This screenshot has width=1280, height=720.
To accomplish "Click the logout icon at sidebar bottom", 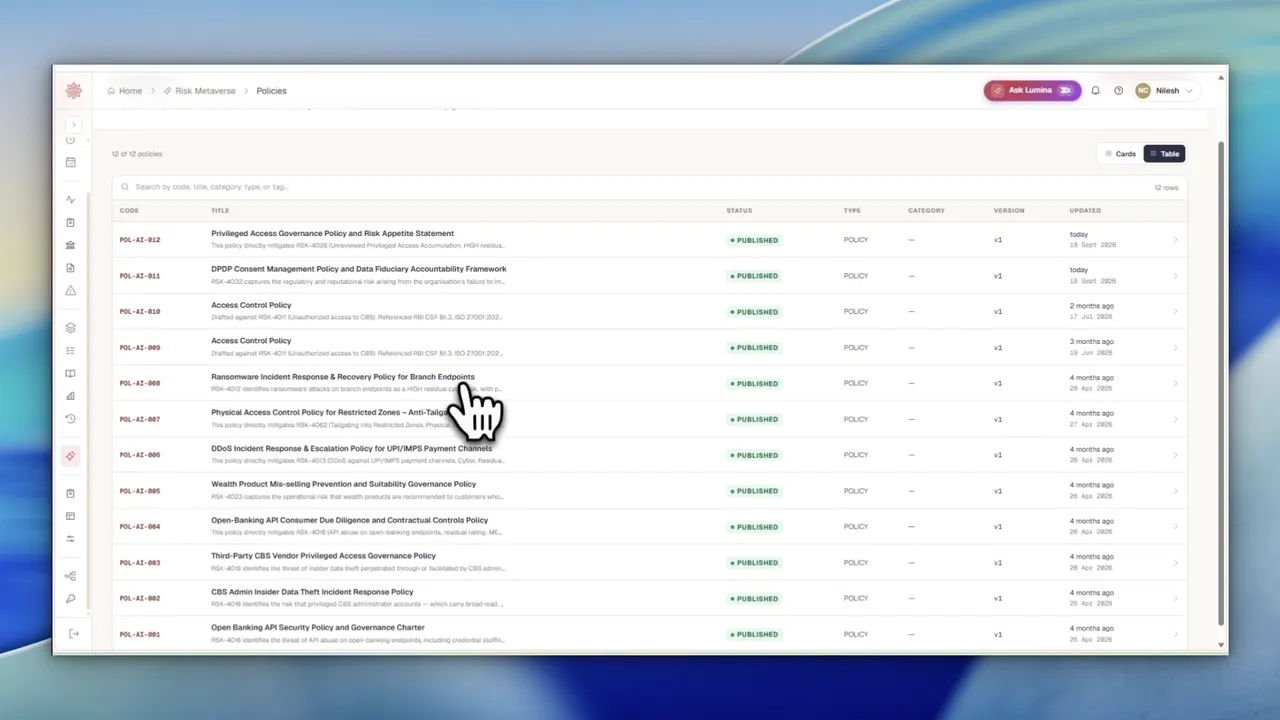I will [73, 633].
